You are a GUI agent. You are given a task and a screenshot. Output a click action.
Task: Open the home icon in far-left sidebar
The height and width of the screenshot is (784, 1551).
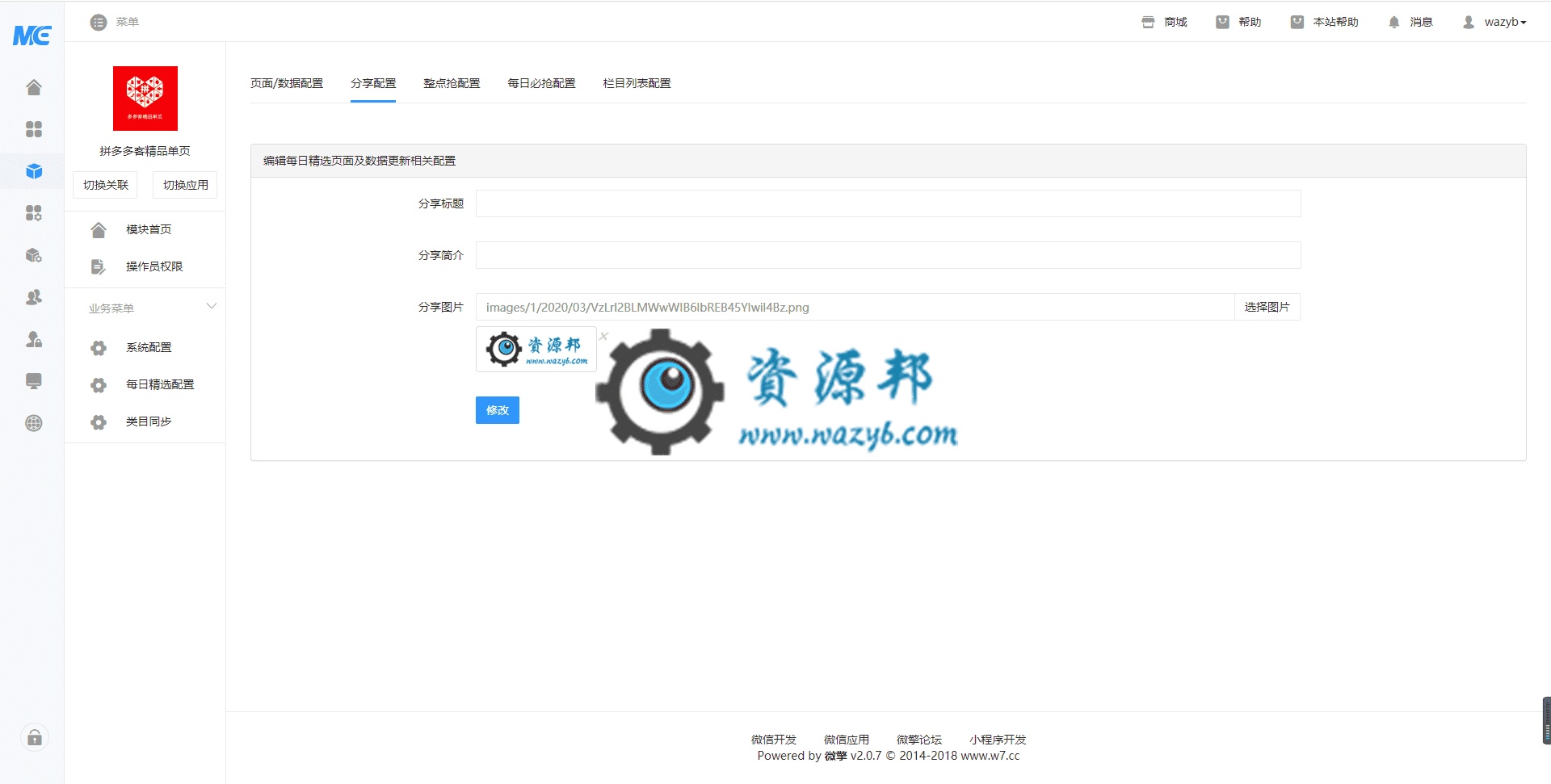(x=34, y=87)
